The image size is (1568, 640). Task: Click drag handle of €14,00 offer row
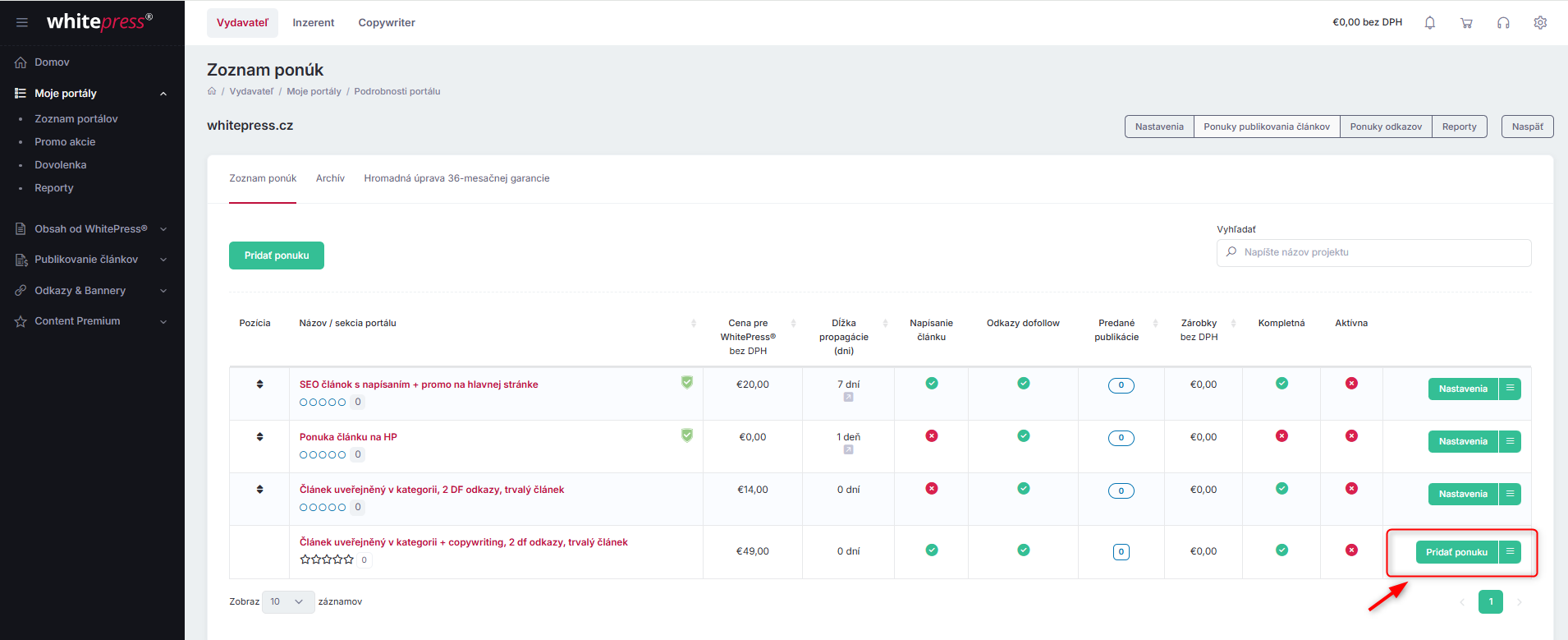(259, 489)
